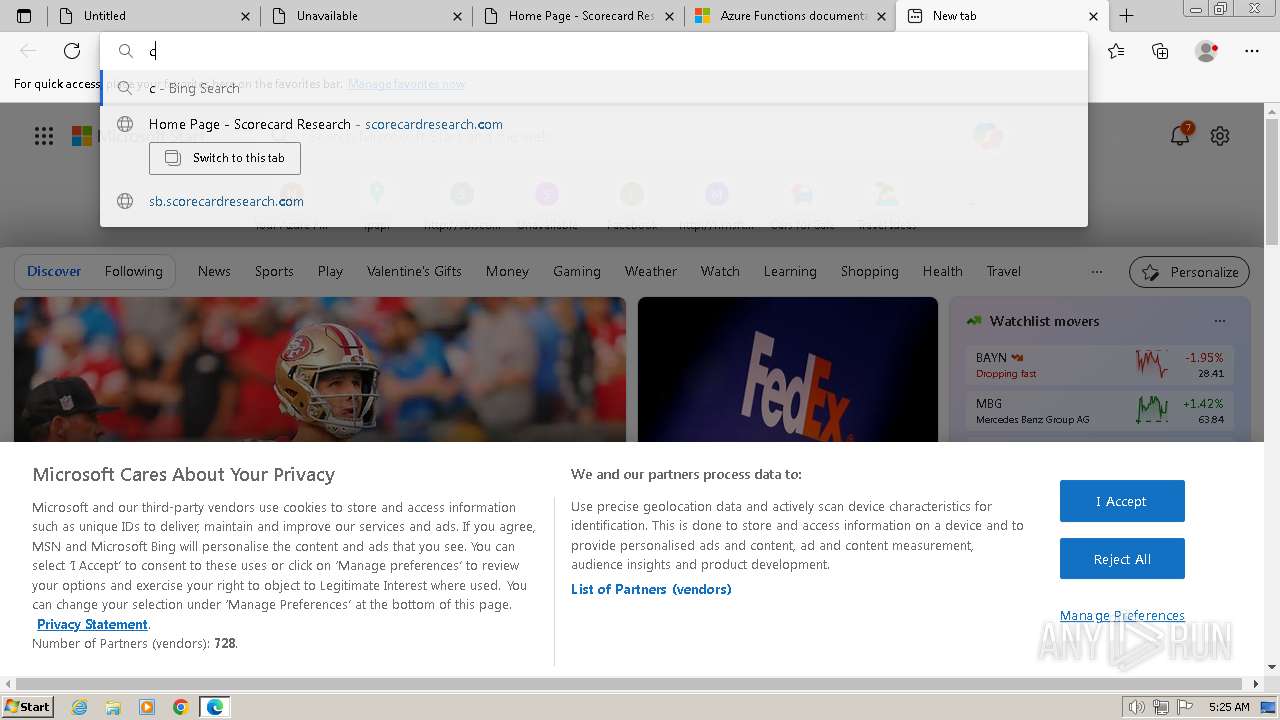The height and width of the screenshot is (720, 1280).
Task: Select Home Page - Scorecard Research suggestion
Action: click(x=594, y=124)
